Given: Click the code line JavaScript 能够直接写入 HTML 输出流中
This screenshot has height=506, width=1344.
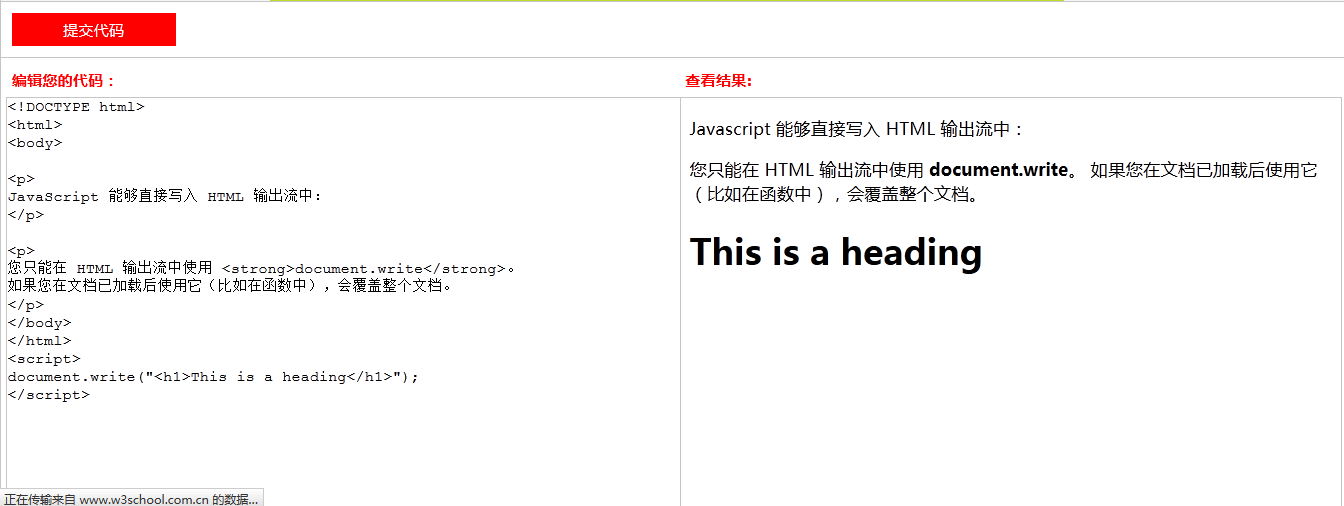Looking at the screenshot, I should [x=165, y=197].
